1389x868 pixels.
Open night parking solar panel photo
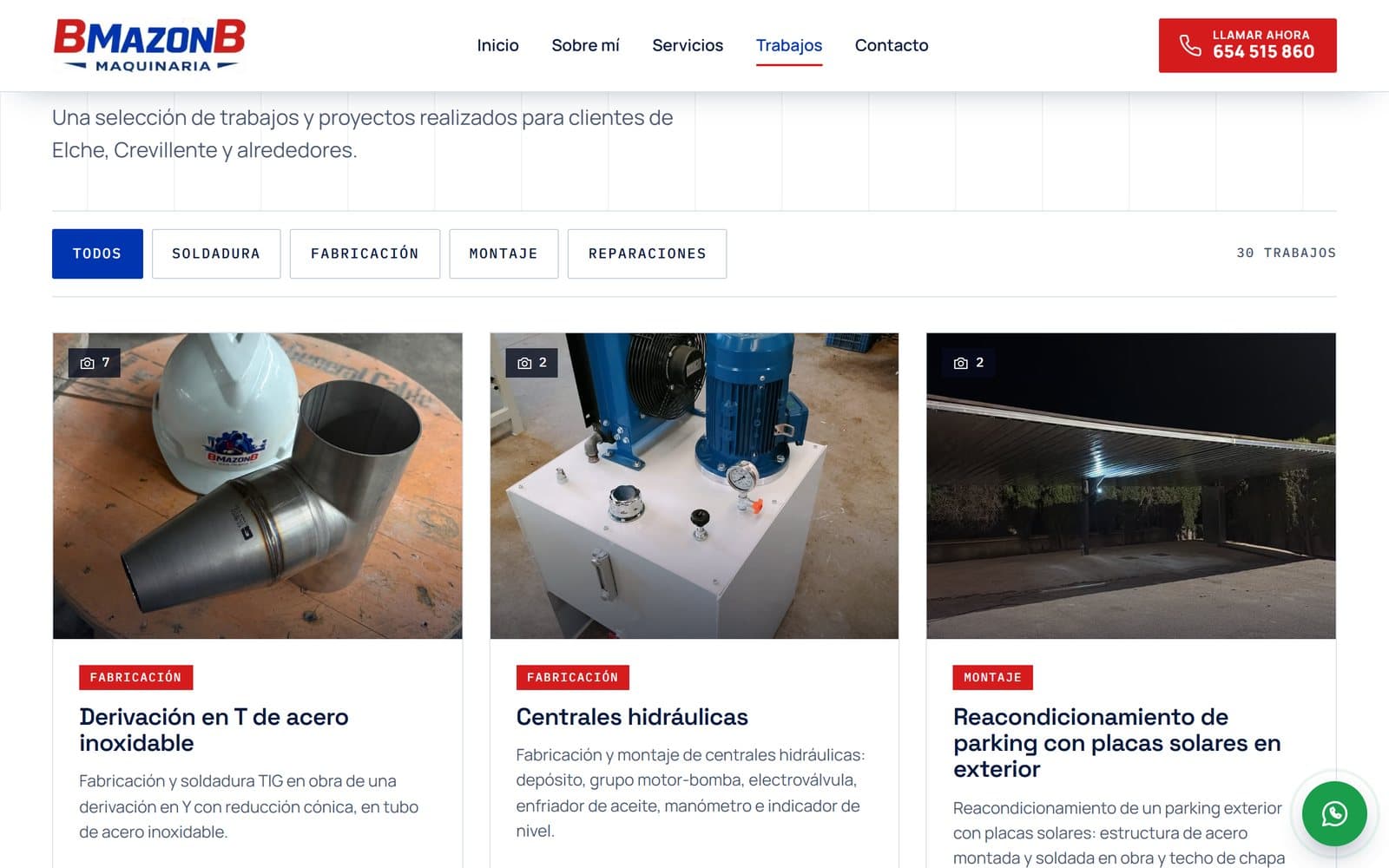[1131, 486]
